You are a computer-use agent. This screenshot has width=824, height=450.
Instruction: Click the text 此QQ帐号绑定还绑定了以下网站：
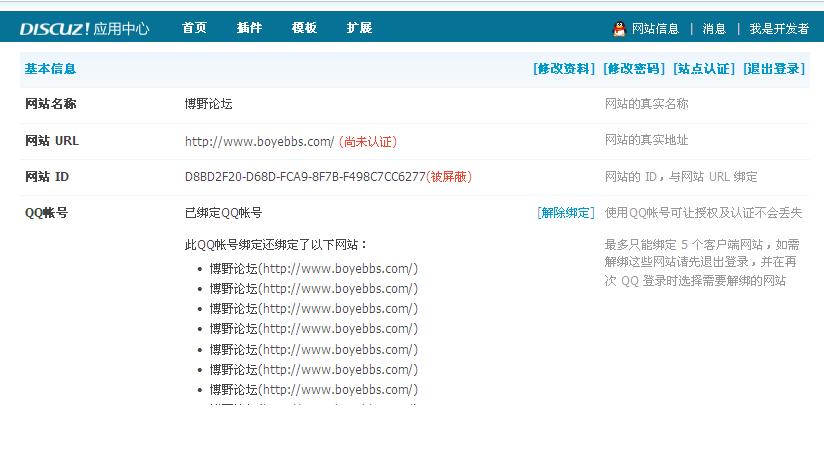276,245
